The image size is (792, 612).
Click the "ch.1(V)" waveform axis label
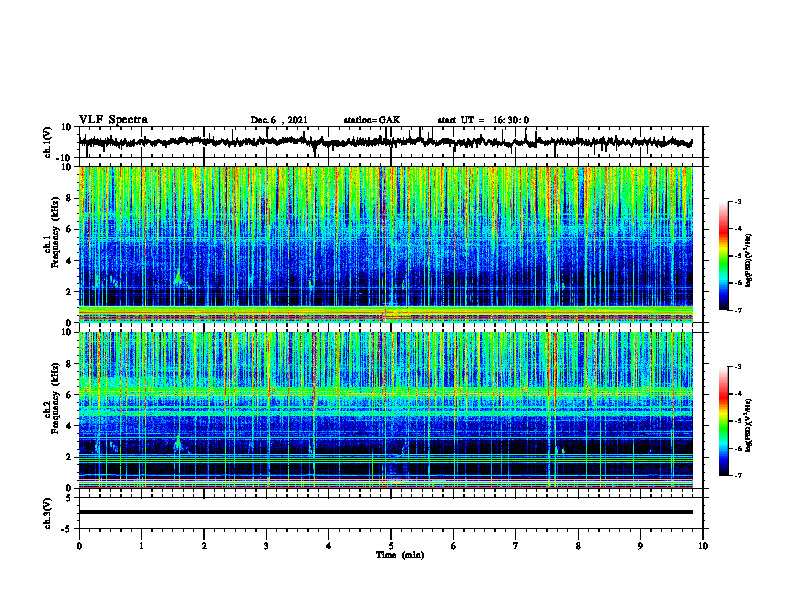48,142
